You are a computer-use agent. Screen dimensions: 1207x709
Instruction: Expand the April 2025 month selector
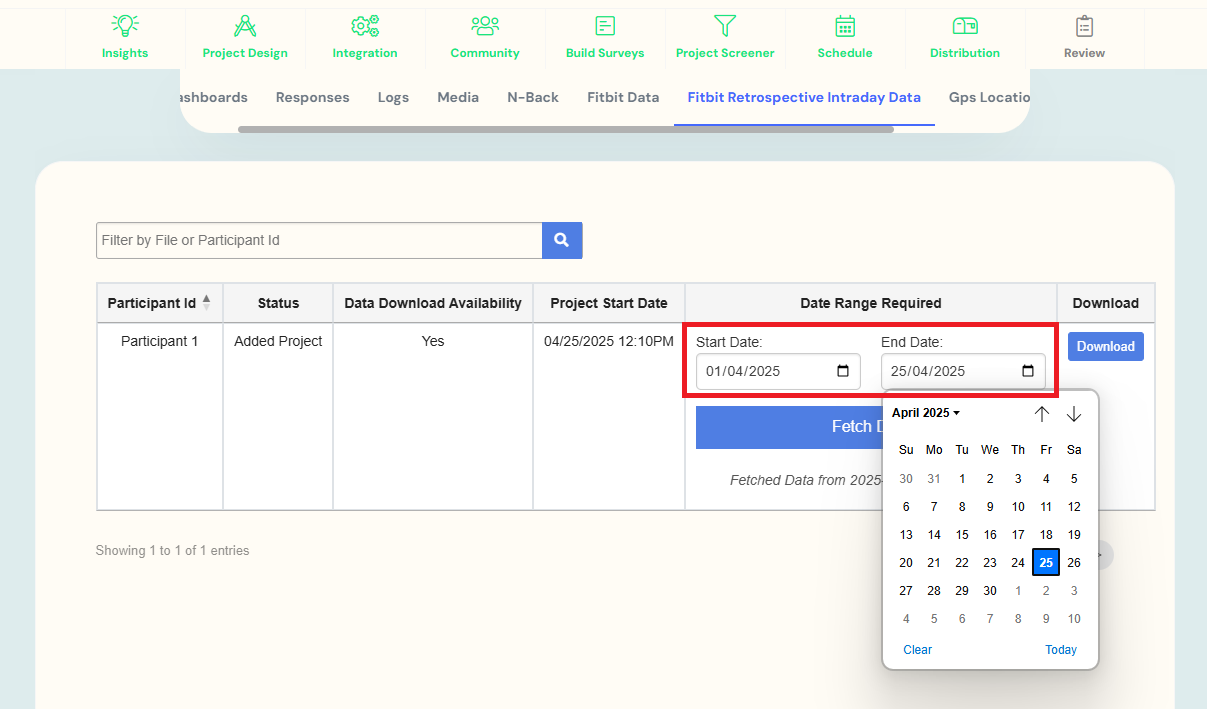click(x=926, y=413)
